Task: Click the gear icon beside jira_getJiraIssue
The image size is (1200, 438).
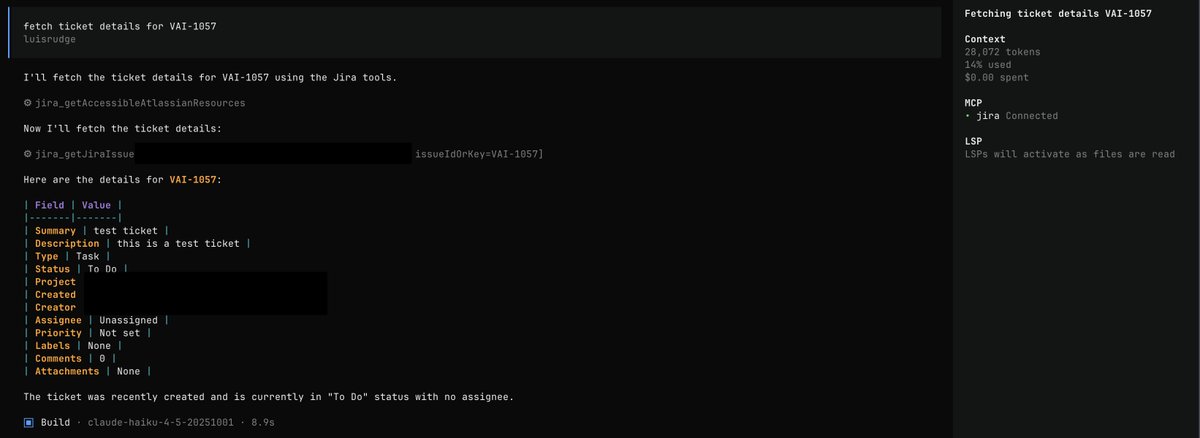Action: pyautogui.click(x=27, y=154)
